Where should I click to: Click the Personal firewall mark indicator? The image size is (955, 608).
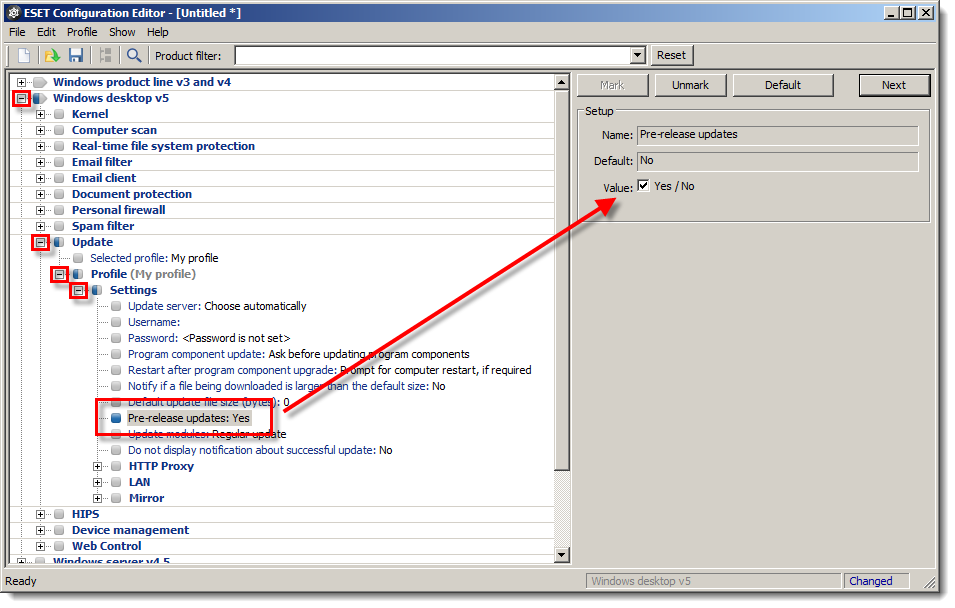pyautogui.click(x=59, y=211)
